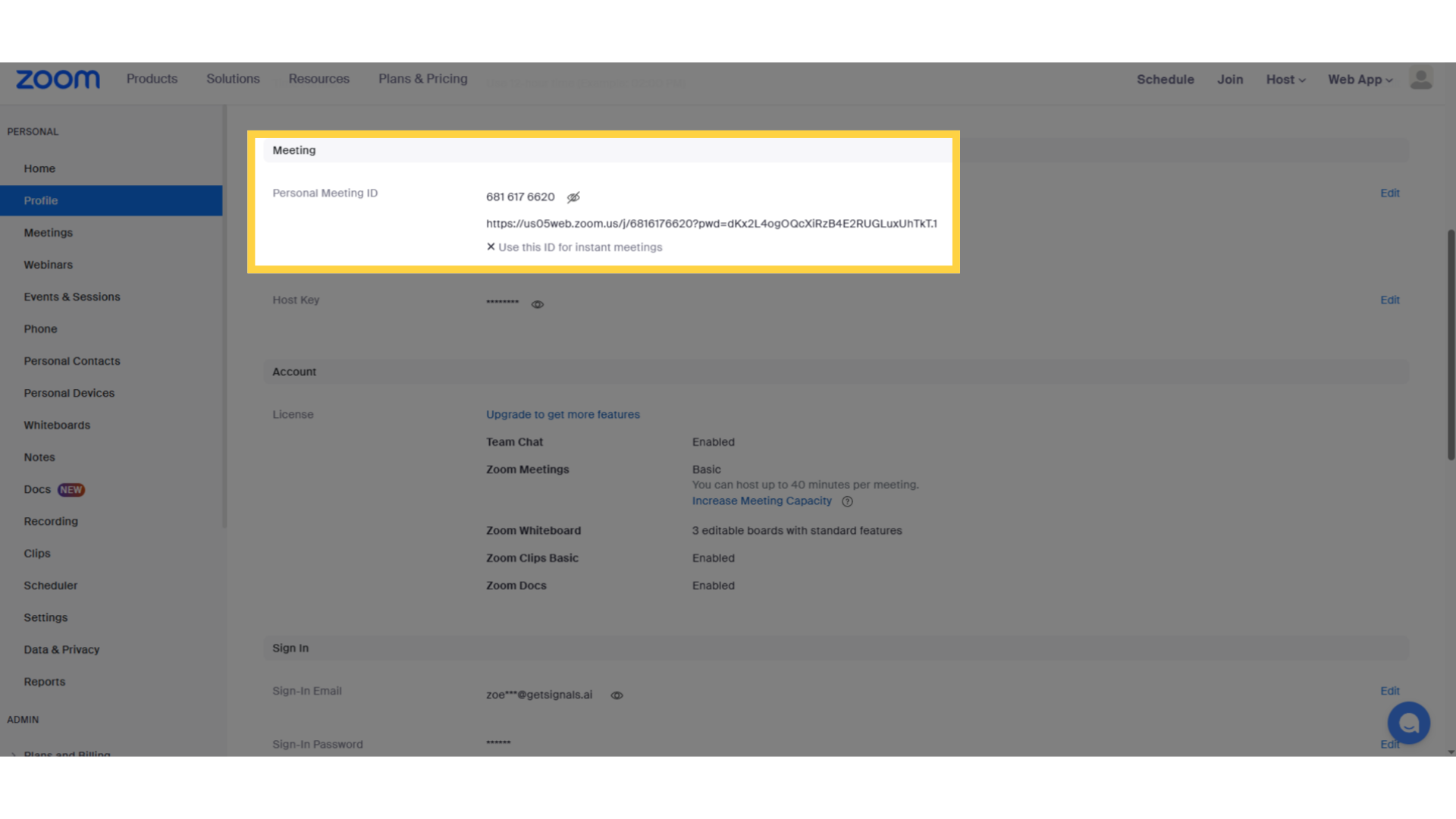Click the Zoom logo in top left
The image size is (1456, 819).
58,78
